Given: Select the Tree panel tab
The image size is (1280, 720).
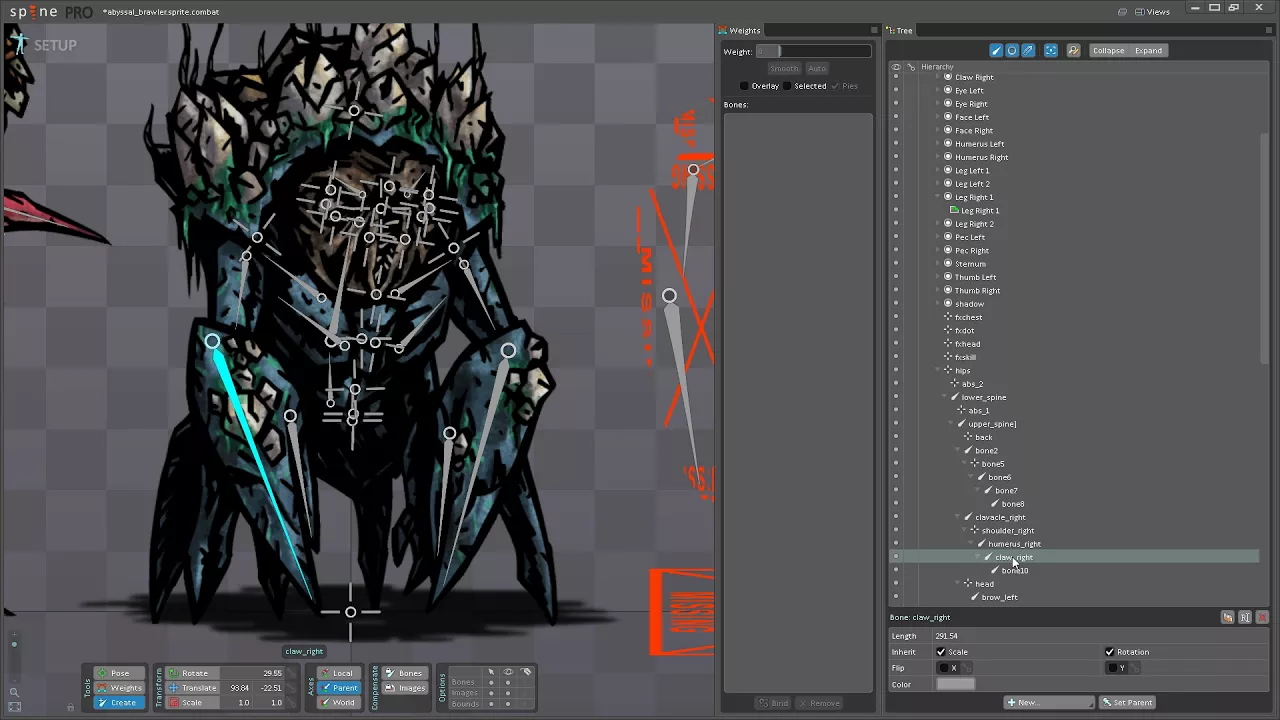Looking at the screenshot, I should pyautogui.click(x=900, y=30).
